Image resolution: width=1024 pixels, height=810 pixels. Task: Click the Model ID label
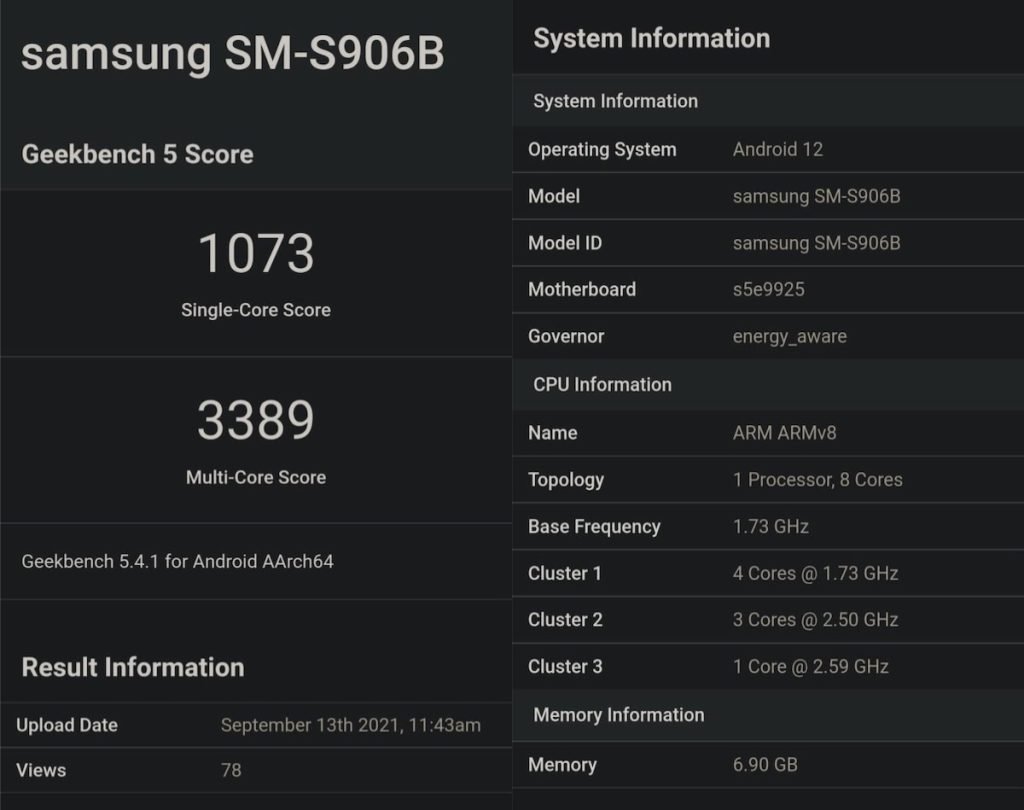565,243
